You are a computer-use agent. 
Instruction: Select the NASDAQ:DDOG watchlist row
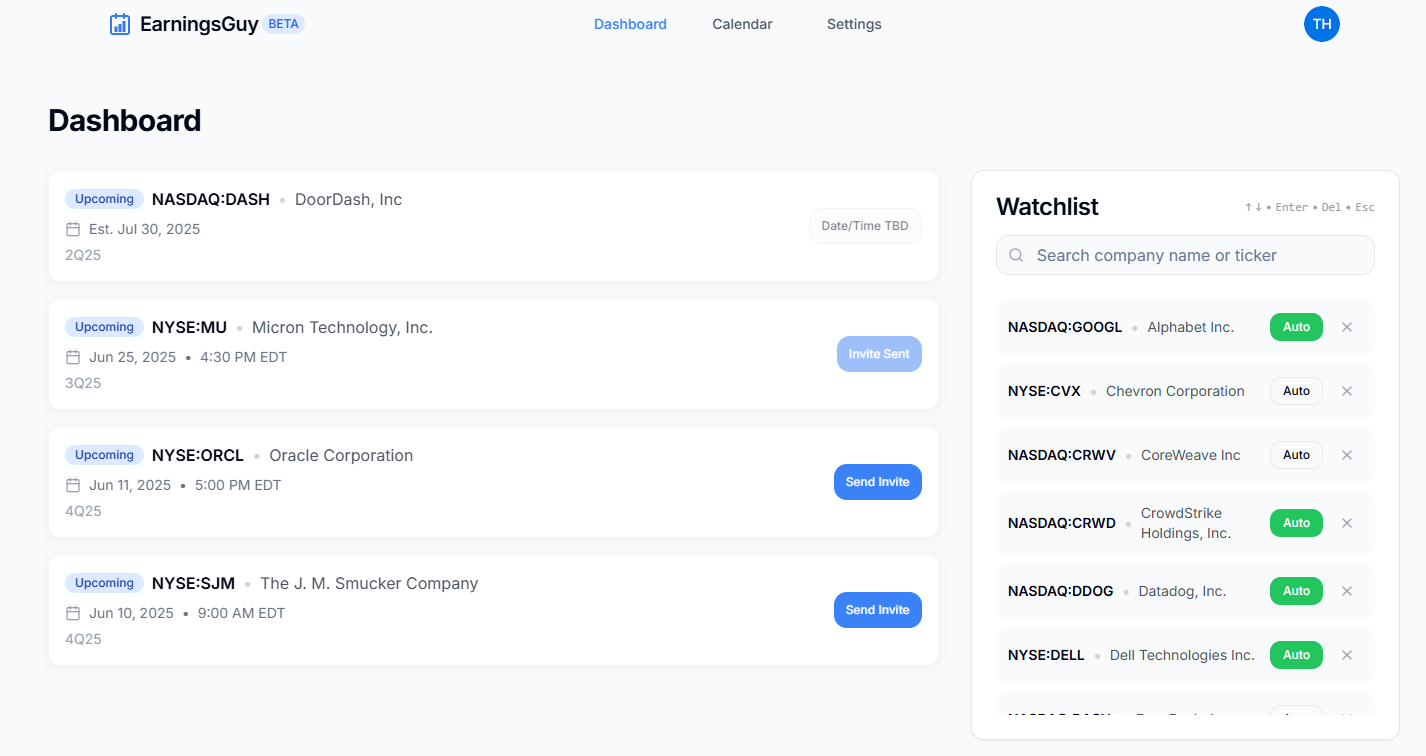click(x=1185, y=591)
